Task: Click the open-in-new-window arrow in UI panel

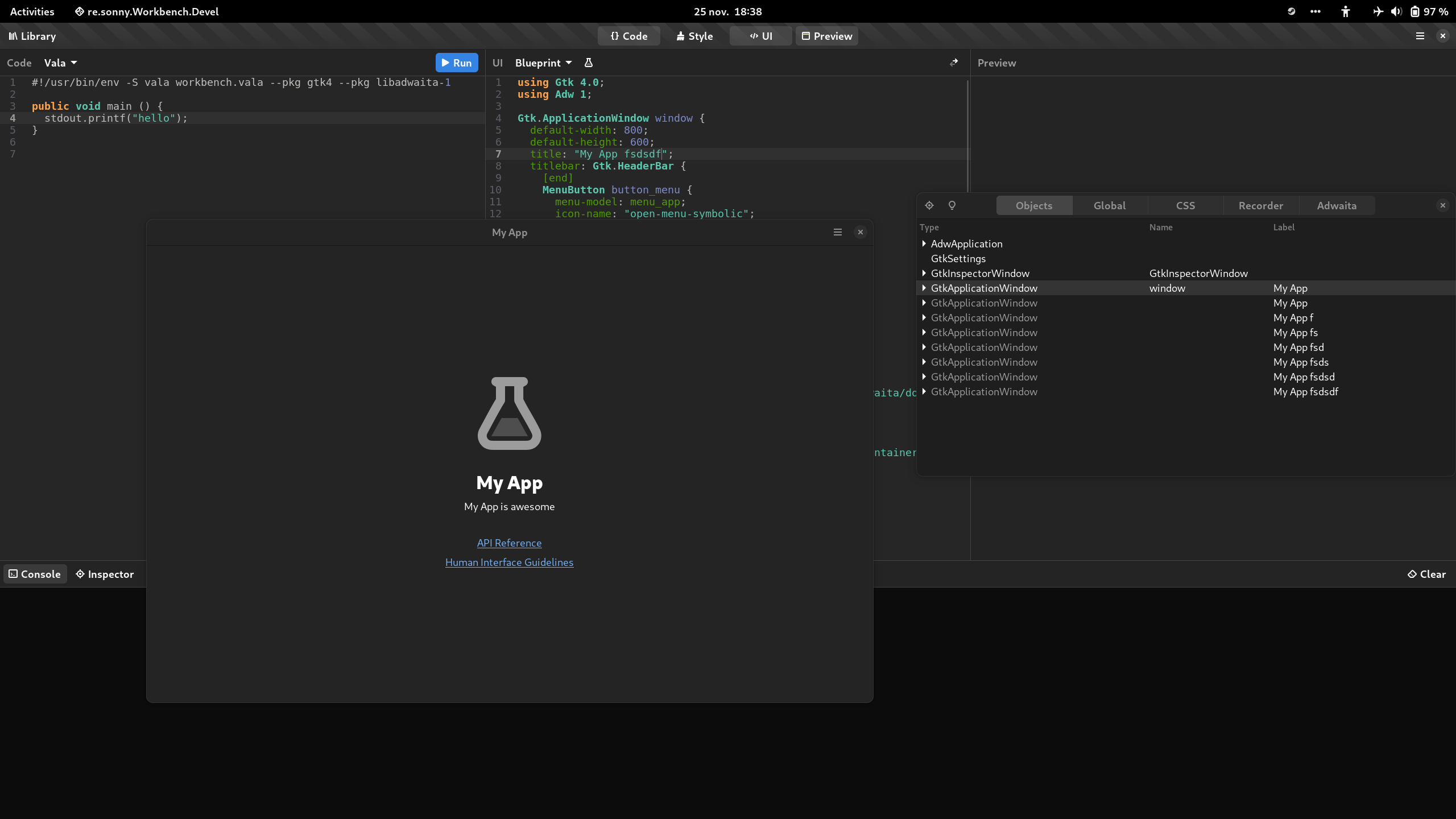Action: pos(954,63)
